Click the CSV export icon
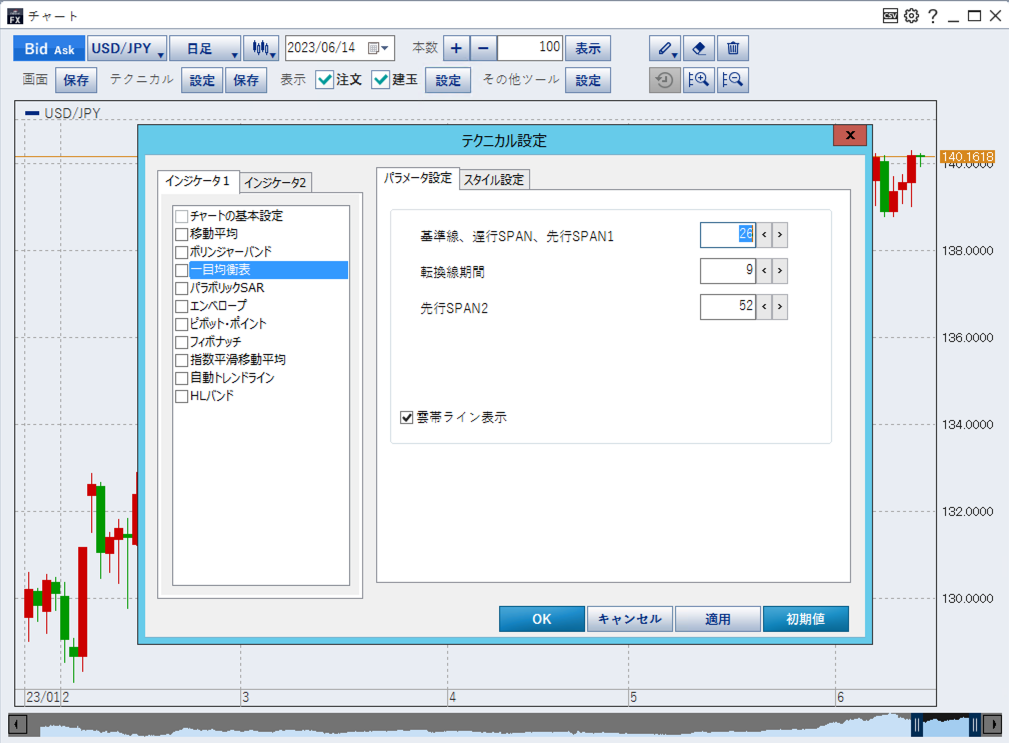Image resolution: width=1009 pixels, height=743 pixels. (x=890, y=16)
